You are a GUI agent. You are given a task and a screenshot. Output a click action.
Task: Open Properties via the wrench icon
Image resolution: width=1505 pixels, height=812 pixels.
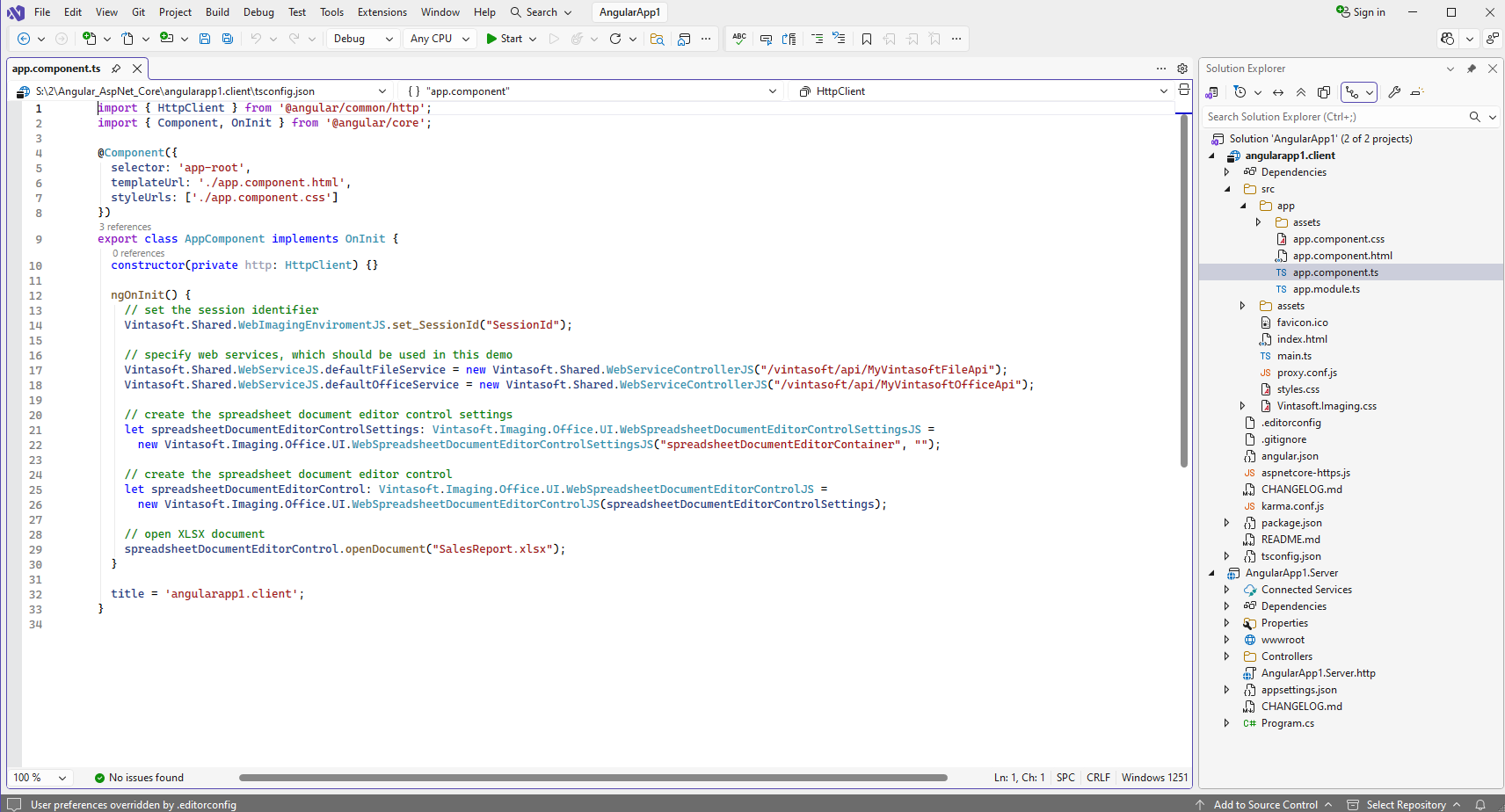click(x=1394, y=92)
